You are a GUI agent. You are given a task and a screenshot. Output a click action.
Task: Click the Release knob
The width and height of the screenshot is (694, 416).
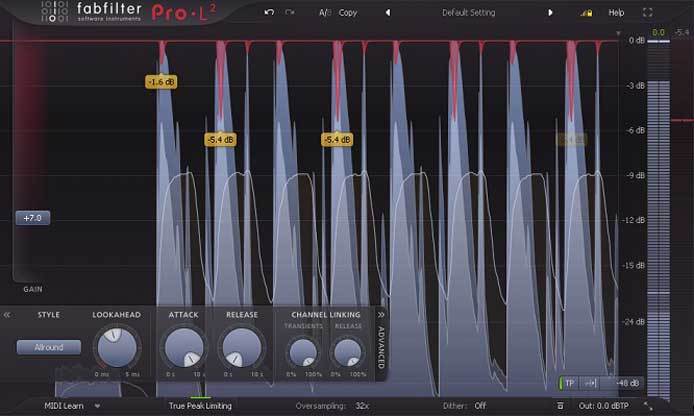pos(242,347)
